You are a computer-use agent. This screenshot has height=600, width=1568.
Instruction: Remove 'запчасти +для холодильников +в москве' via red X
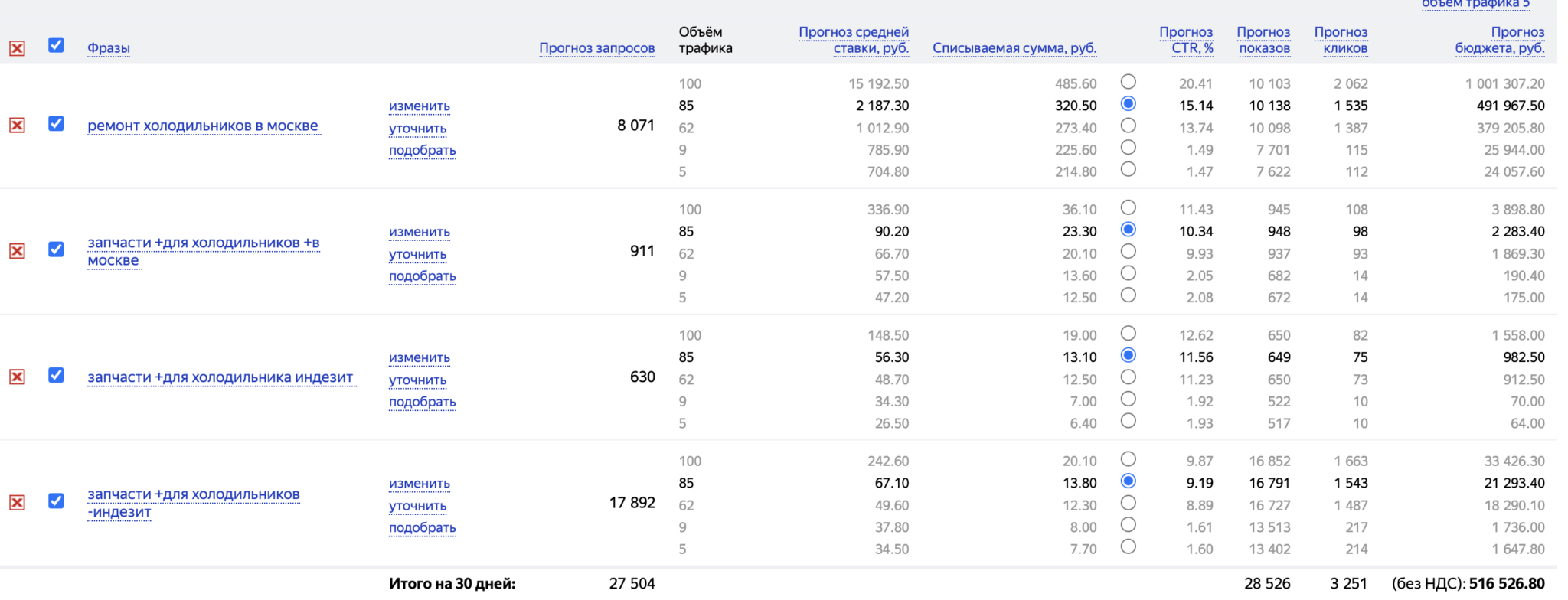[17, 251]
